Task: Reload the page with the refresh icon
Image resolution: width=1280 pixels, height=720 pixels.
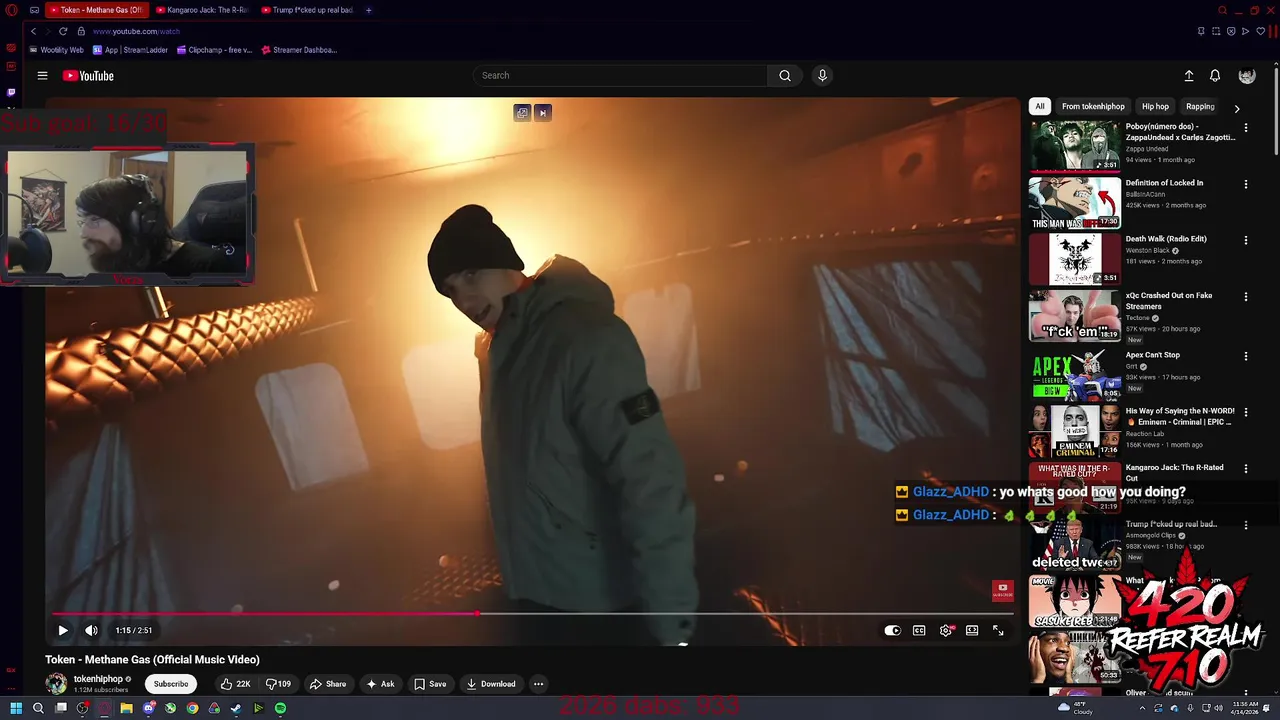Action: (63, 31)
